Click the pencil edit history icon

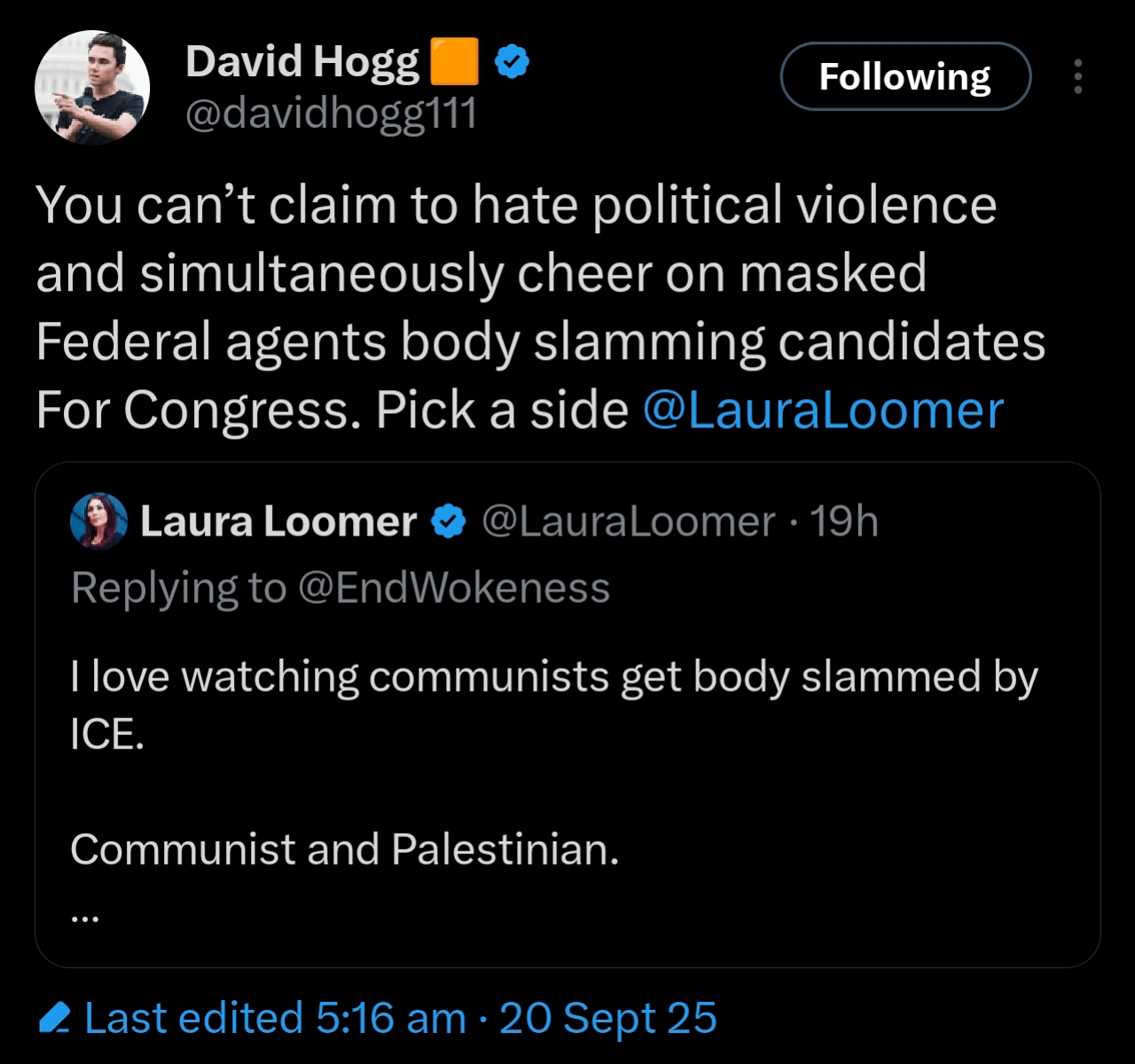55,1018
